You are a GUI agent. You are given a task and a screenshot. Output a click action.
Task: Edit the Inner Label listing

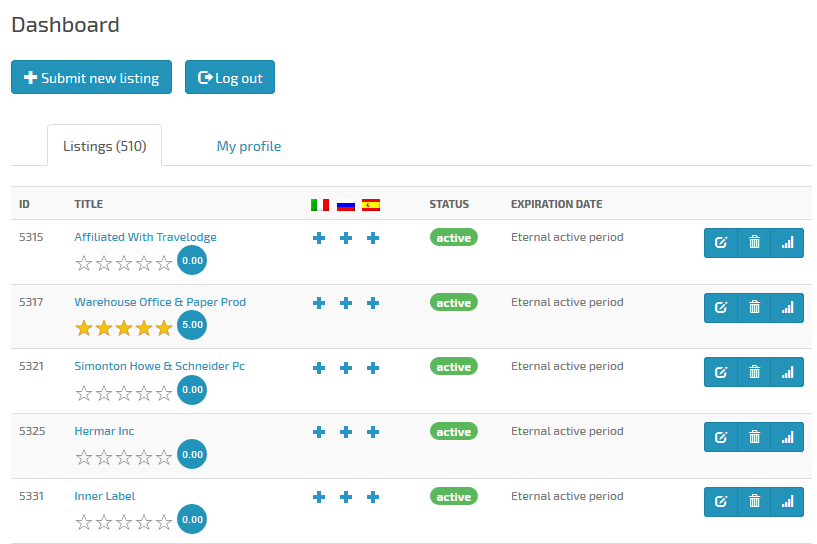[x=721, y=502]
